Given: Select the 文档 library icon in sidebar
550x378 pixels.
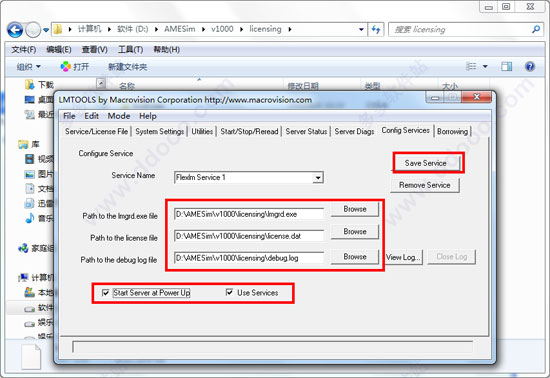Looking at the screenshot, I should (x=29, y=189).
